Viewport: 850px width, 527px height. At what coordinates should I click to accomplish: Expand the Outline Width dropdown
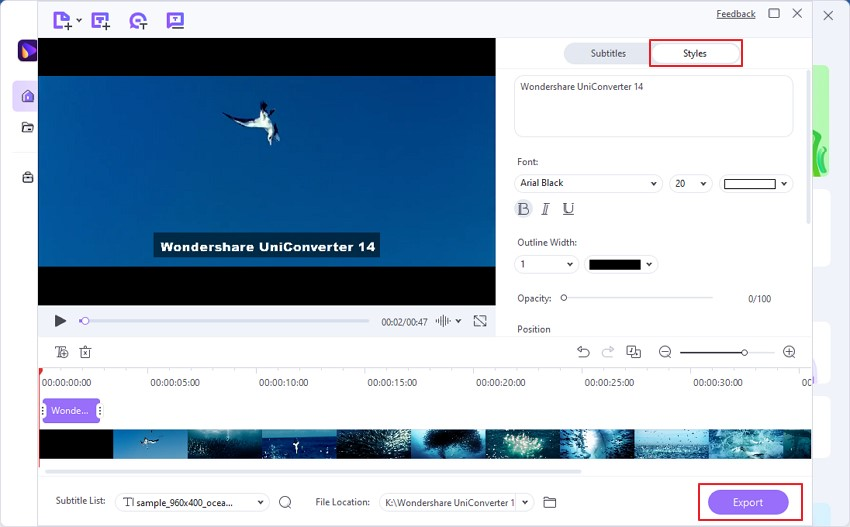(x=547, y=264)
